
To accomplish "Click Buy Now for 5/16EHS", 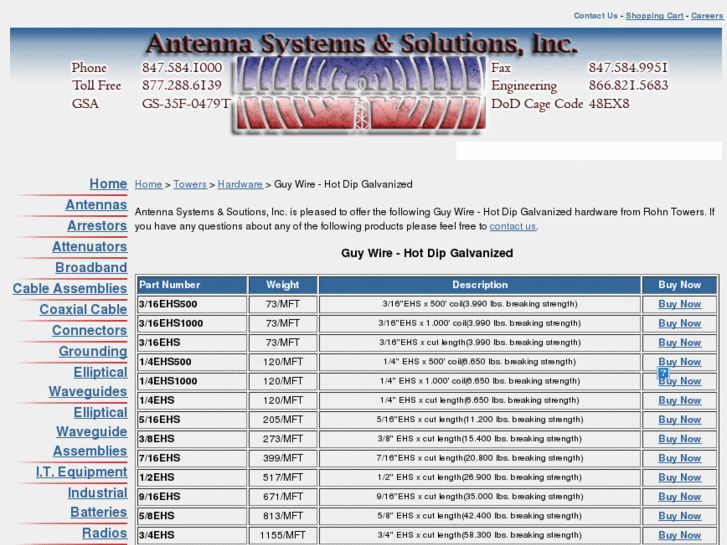I will [679, 420].
